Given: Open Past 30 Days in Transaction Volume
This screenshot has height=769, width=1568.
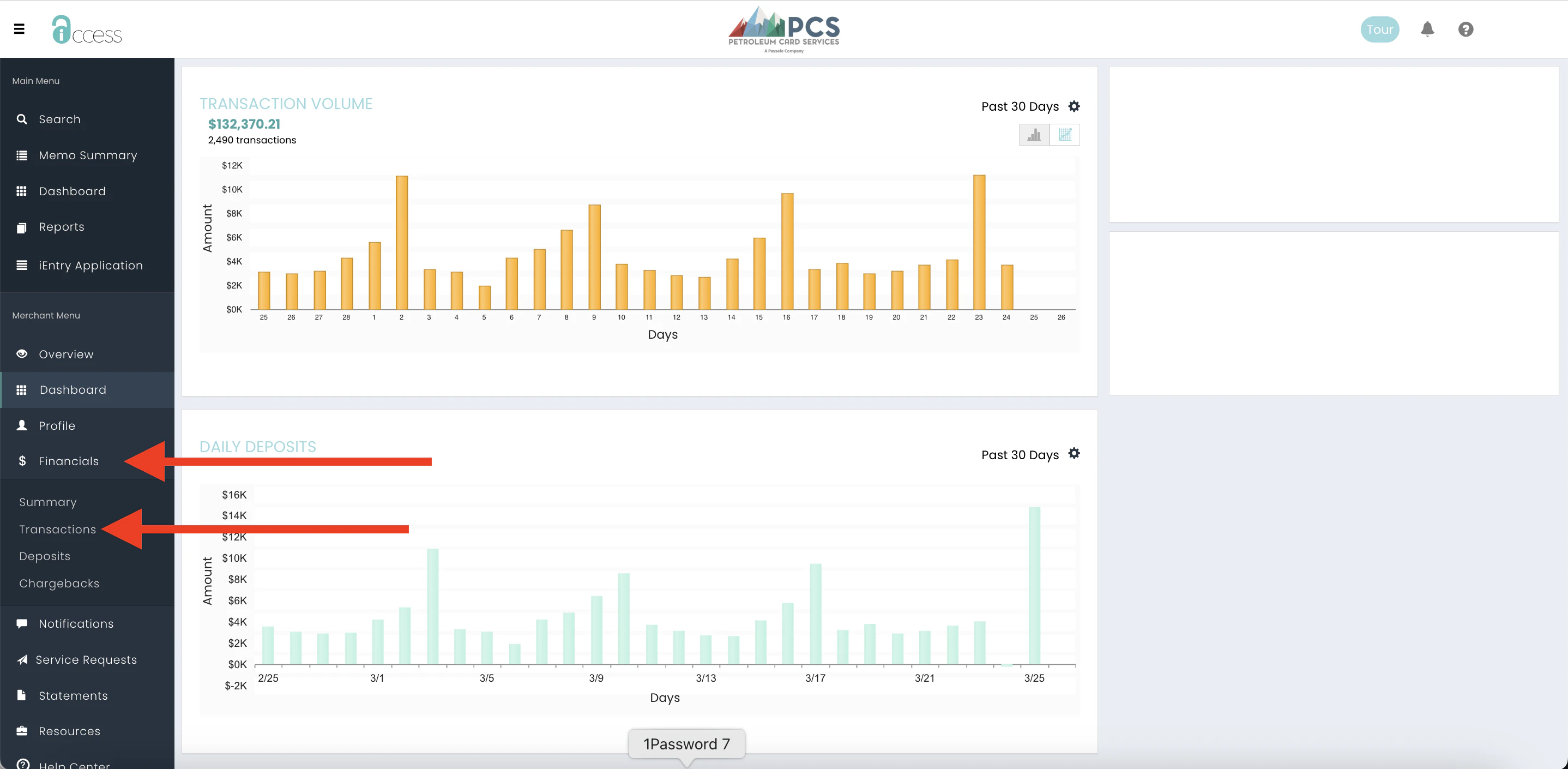Looking at the screenshot, I should click(1020, 106).
